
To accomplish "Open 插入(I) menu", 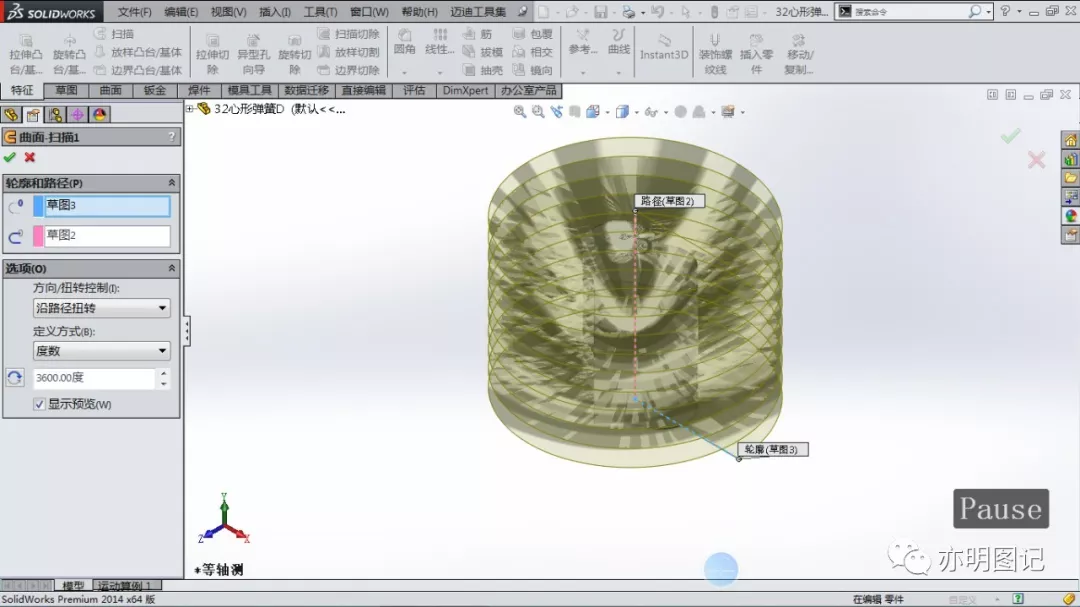I will [x=275, y=12].
